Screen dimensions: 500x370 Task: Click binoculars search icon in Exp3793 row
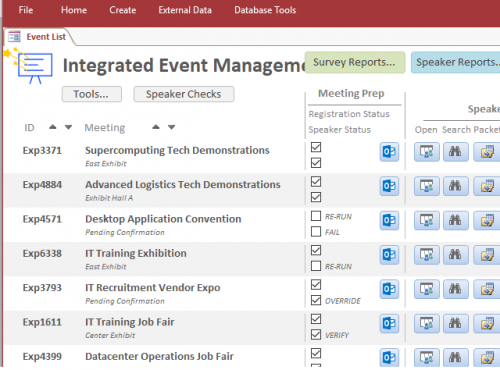(456, 289)
